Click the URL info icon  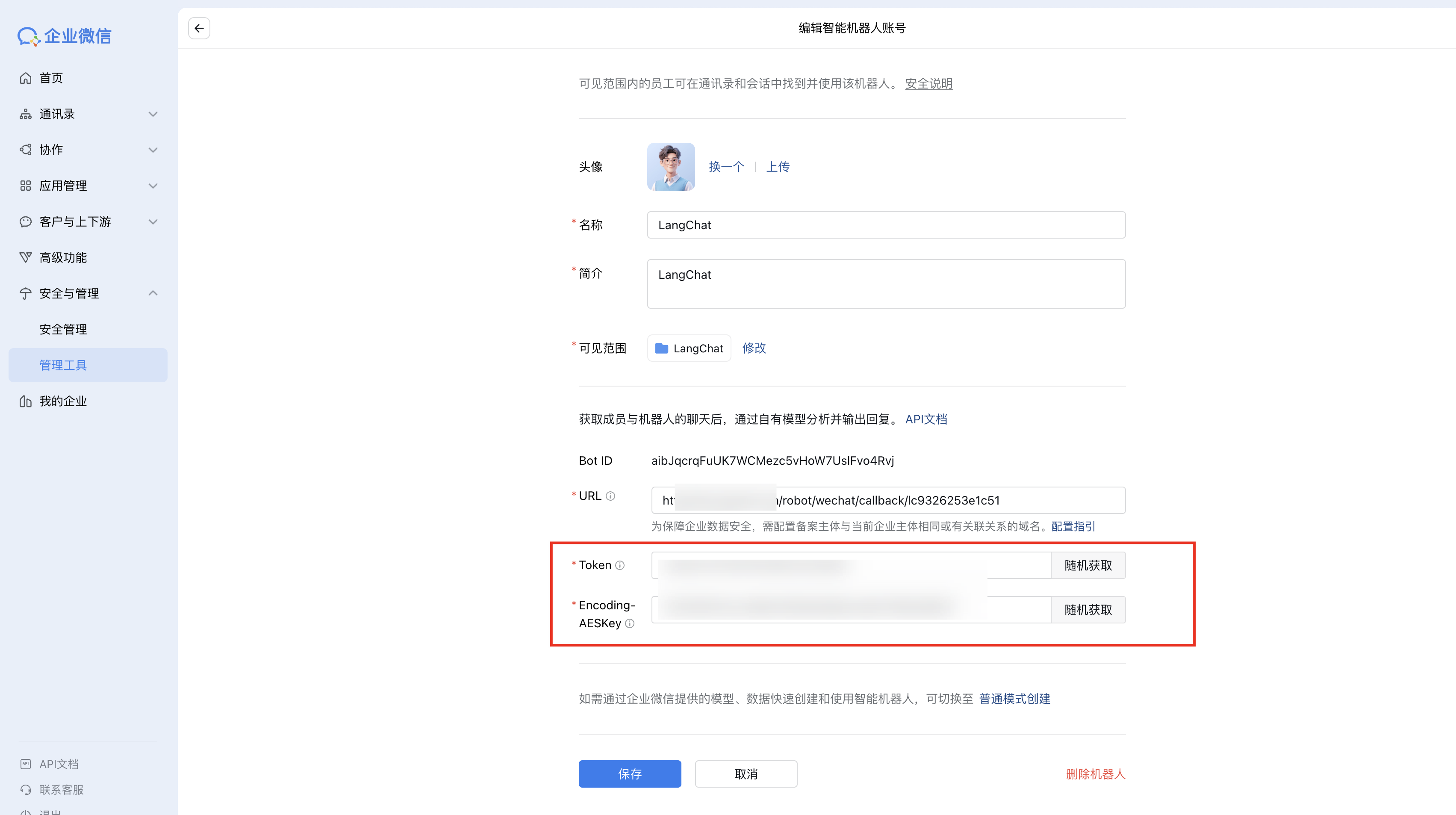tap(610, 496)
